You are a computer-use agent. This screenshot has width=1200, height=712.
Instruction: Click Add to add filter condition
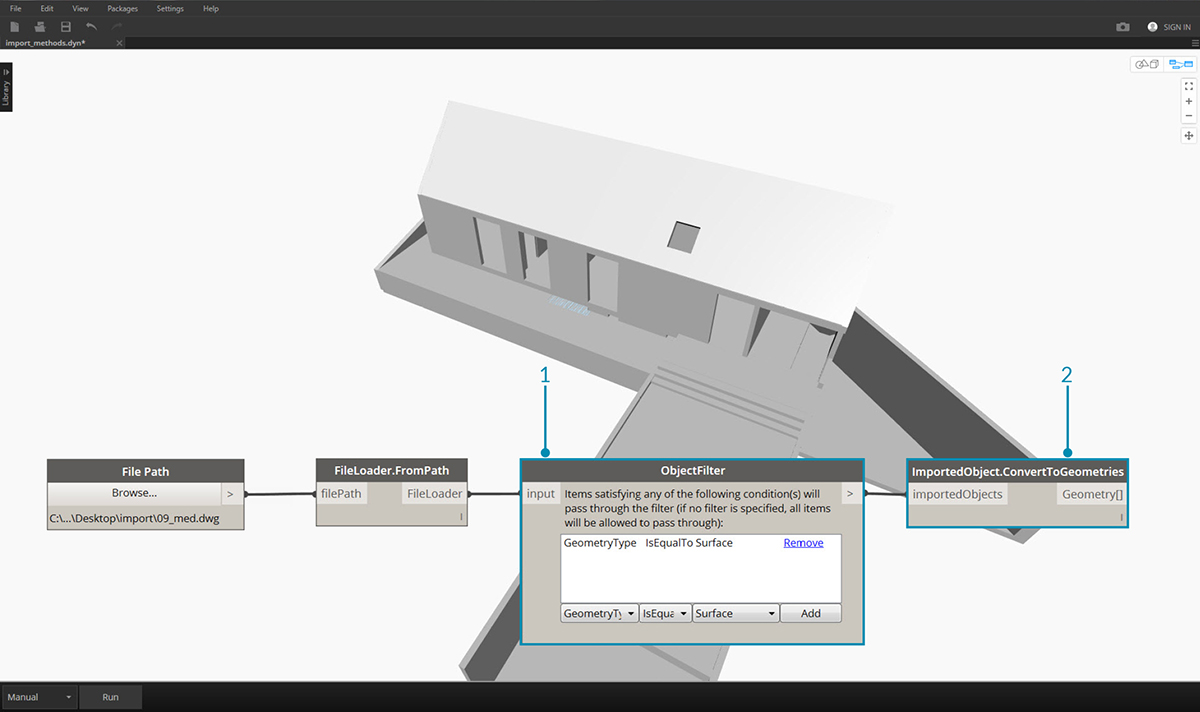(x=811, y=613)
